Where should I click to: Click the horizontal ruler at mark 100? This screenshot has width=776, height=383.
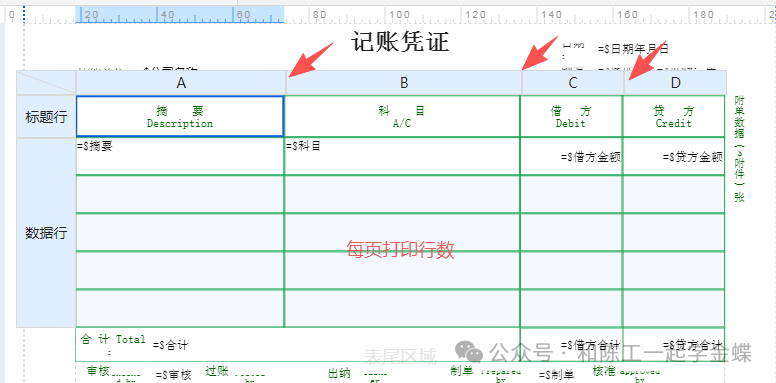pyautogui.click(x=399, y=15)
